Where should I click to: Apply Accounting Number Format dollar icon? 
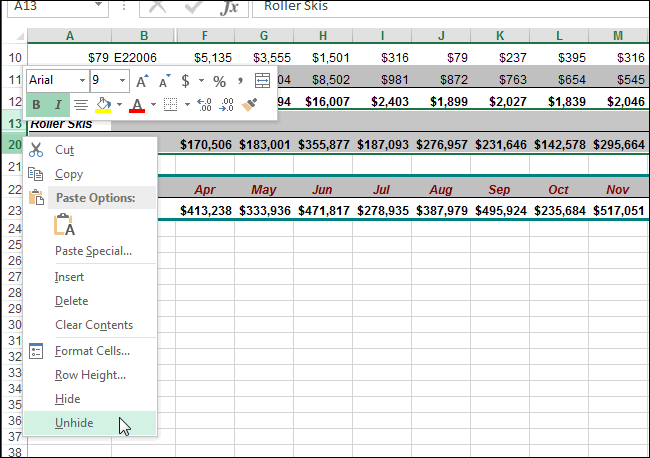(x=185, y=80)
